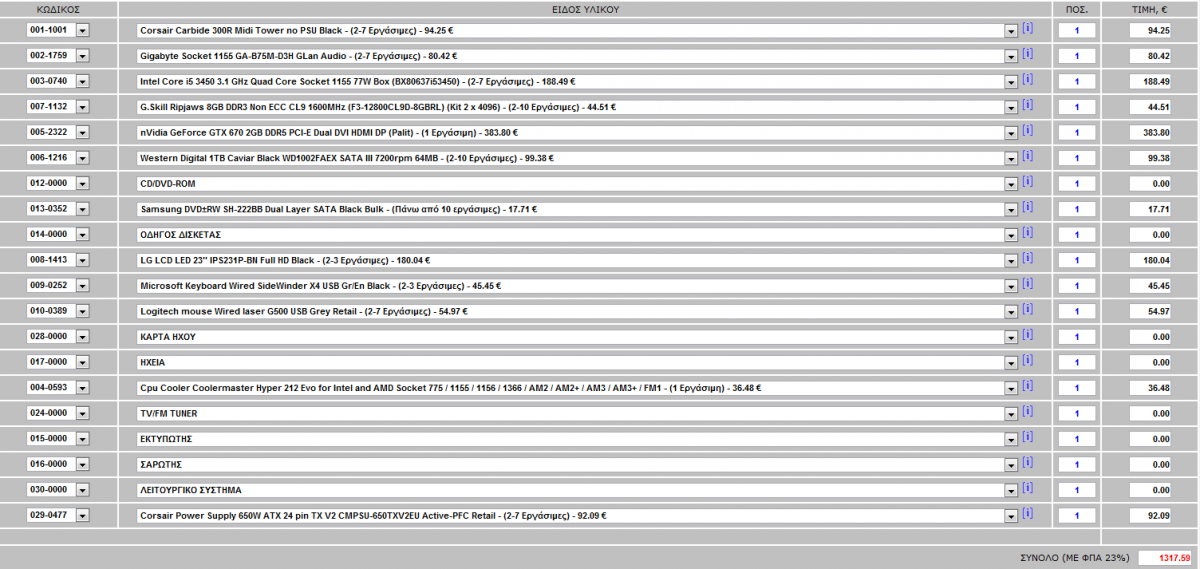Click quantity field in Corsair Carbide row
1200x569 pixels.
tap(1077, 30)
